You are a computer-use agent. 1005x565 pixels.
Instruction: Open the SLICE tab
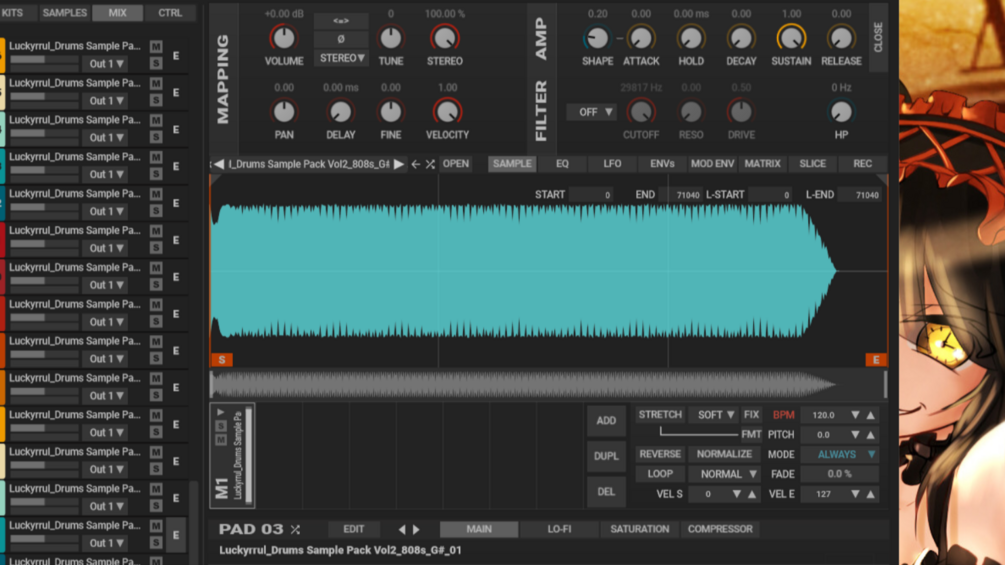[812, 164]
